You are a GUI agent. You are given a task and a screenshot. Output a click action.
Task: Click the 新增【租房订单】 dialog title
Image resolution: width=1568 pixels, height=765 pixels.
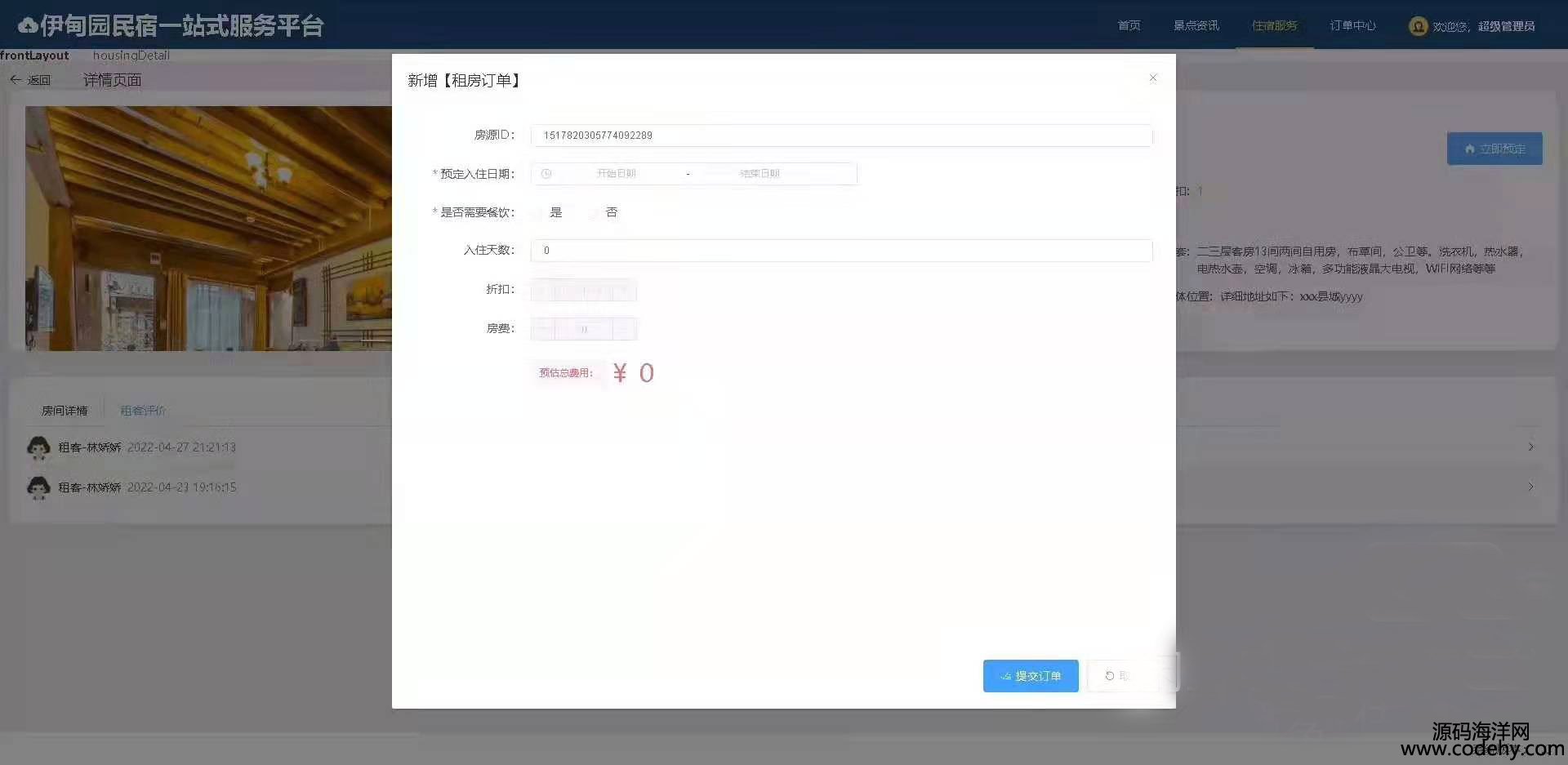tap(465, 80)
